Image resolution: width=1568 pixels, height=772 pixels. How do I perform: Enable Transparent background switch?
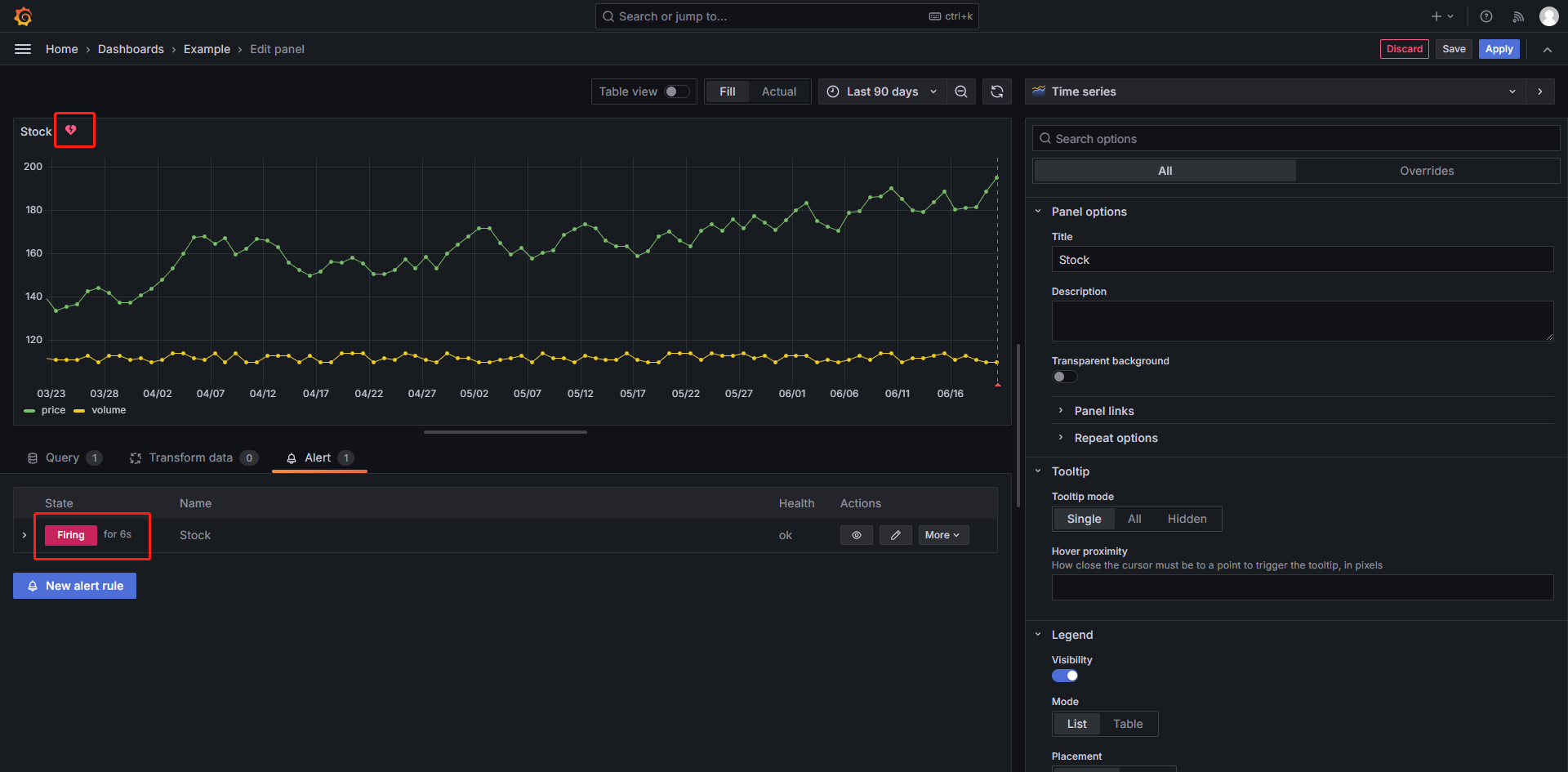click(x=1064, y=377)
